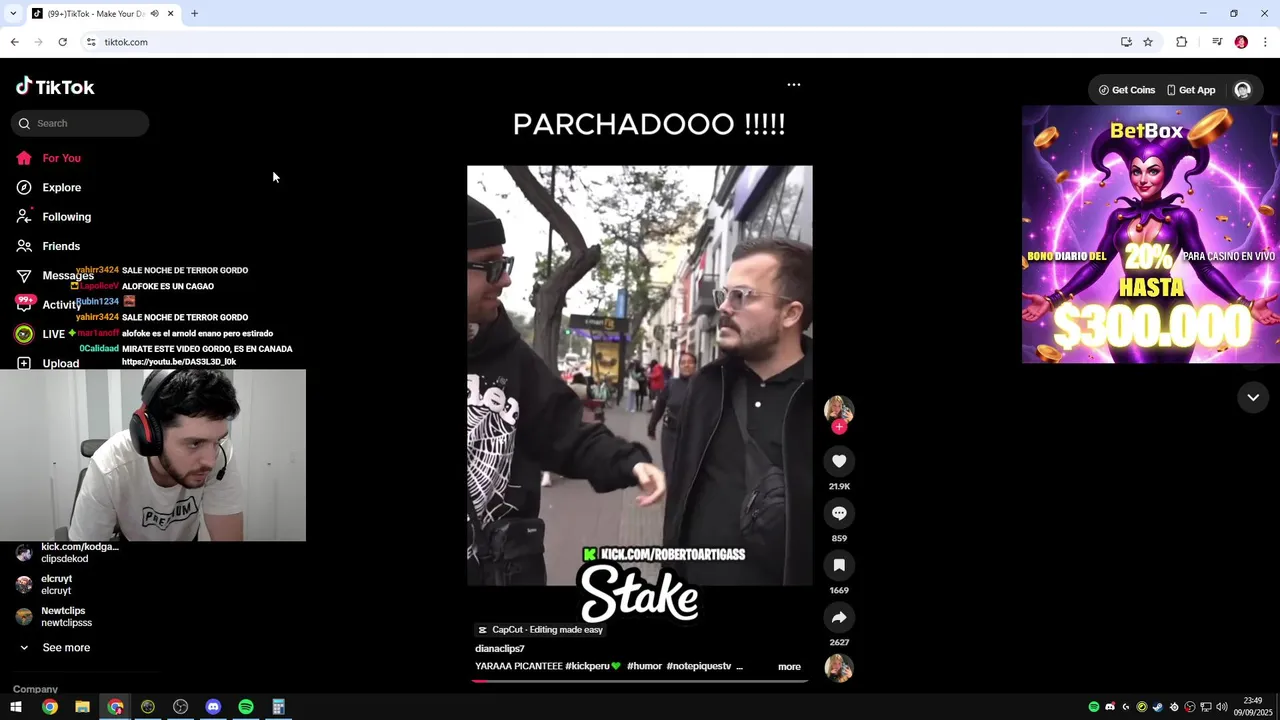
Task: Open OBS Studio from the taskbar
Action: pos(180,707)
